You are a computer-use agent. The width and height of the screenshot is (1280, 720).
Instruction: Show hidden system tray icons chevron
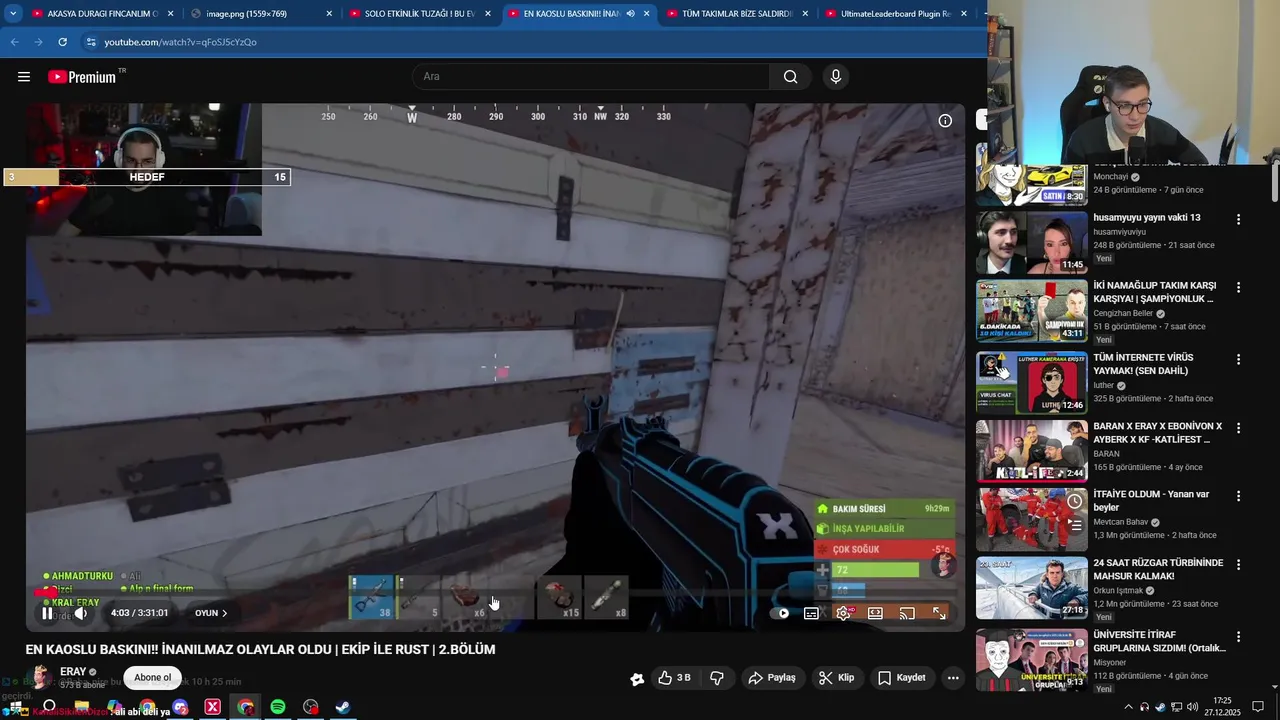pyautogui.click(x=1129, y=707)
